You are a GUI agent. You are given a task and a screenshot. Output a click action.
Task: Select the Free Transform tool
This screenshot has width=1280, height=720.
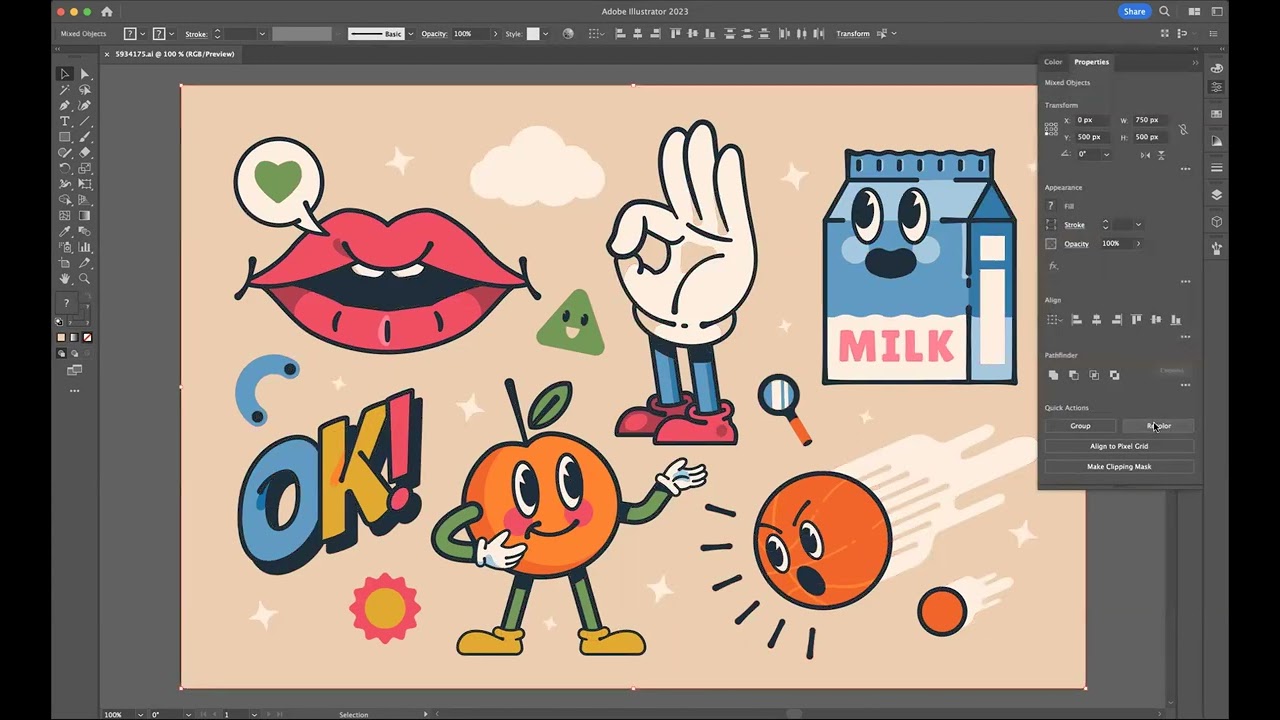click(x=85, y=184)
